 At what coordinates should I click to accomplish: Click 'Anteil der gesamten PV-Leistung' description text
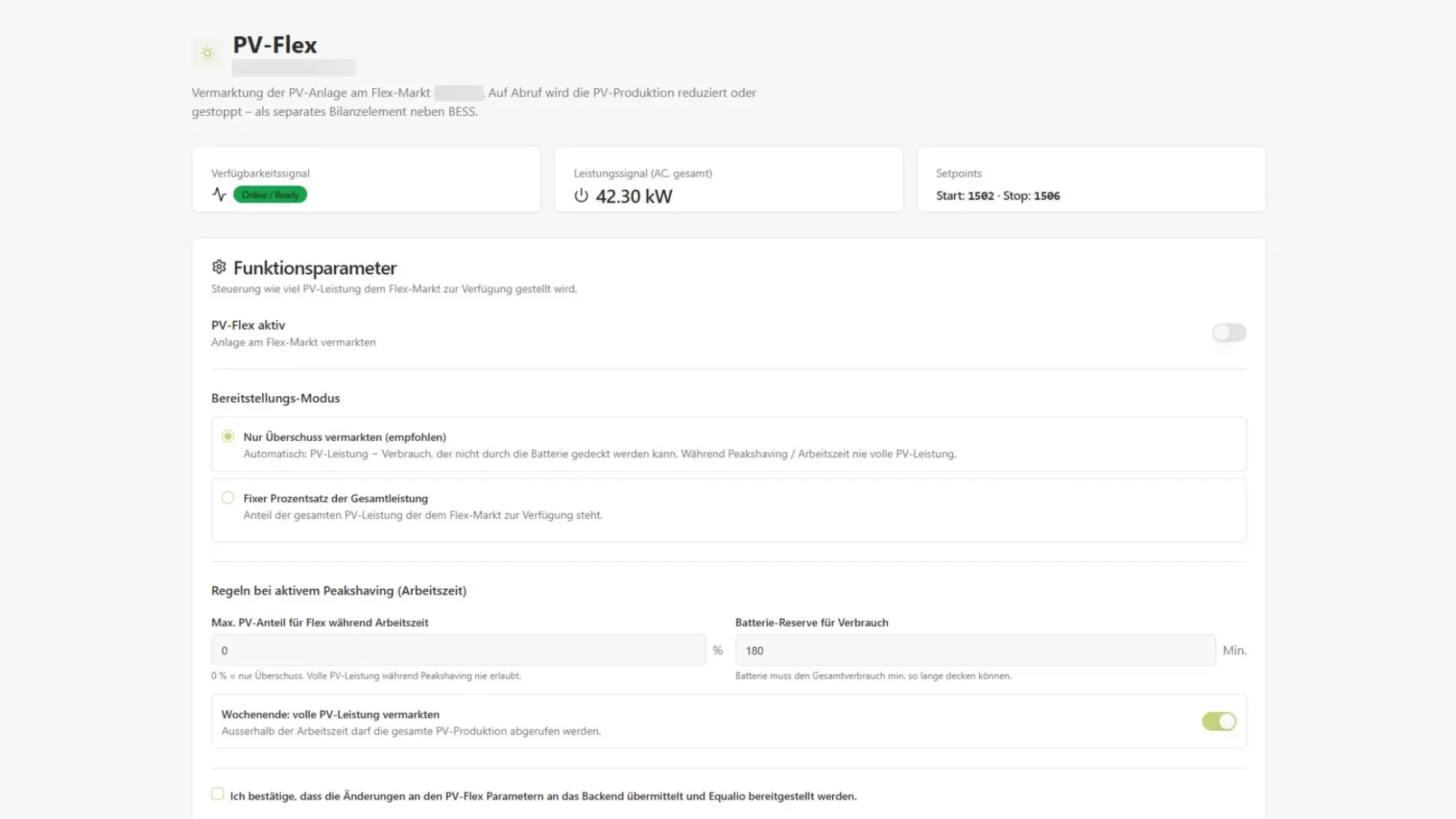point(423,515)
